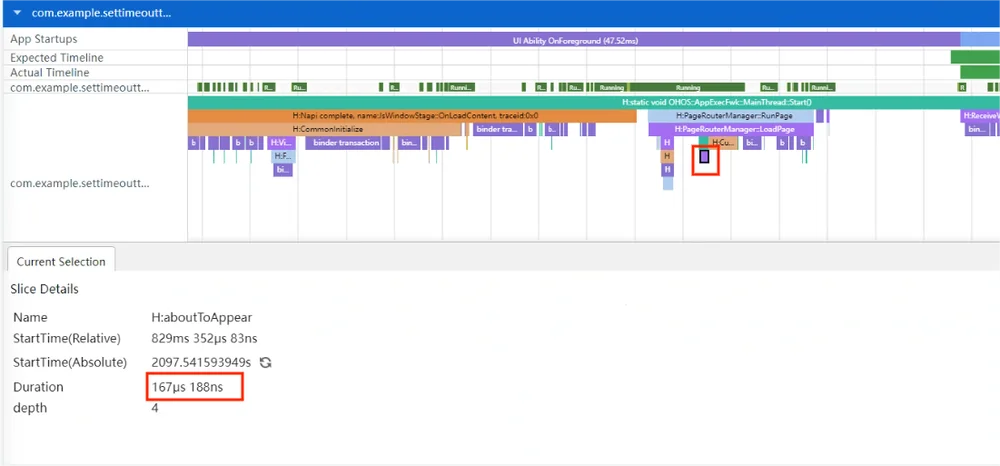Image resolution: width=1000 pixels, height=466 pixels.
Task: Click the H:PageRouterManager::RunPage slice
Action: [731, 116]
